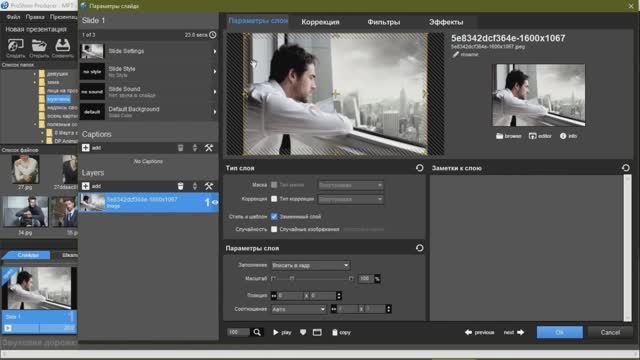Click the favorite heart icon in bottom bar
Screen dimensions: 640x360
[x=303, y=332]
